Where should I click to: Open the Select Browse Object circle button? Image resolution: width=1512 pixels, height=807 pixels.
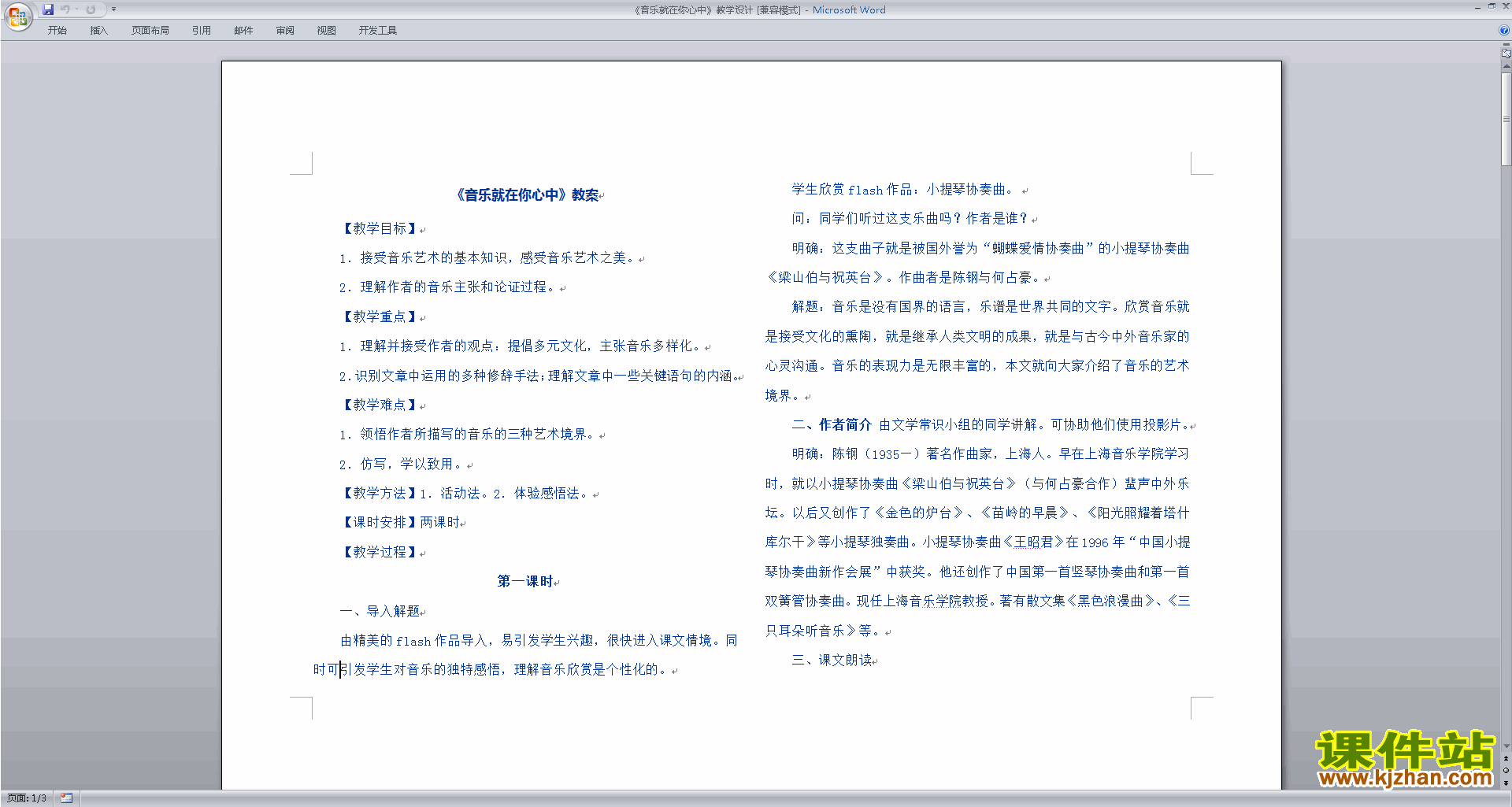click(1506, 770)
